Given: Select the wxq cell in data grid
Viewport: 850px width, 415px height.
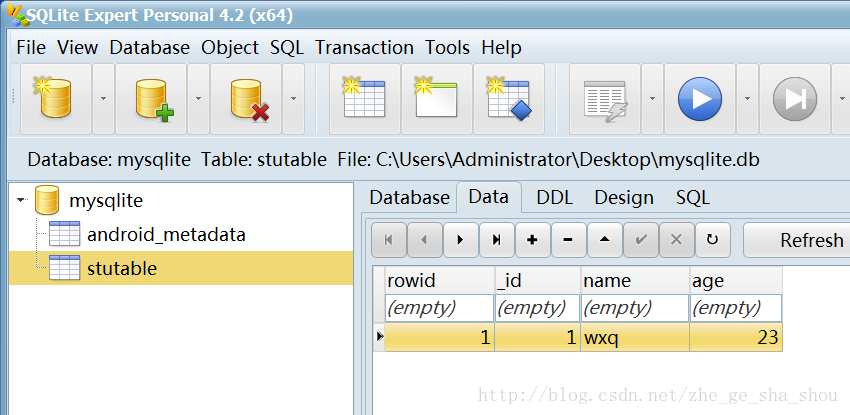Looking at the screenshot, I should point(635,338).
